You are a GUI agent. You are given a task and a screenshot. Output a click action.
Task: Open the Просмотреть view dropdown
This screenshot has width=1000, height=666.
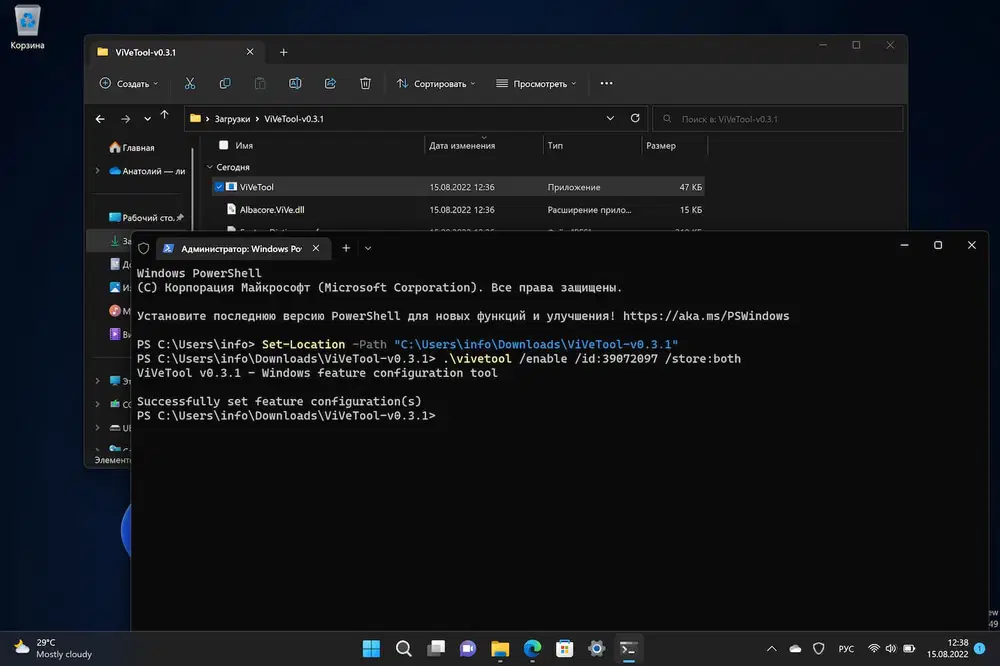[x=537, y=84]
